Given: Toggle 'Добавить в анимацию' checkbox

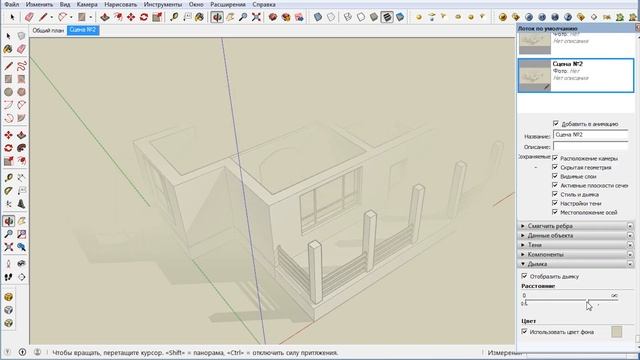Looking at the screenshot, I should click(556, 123).
